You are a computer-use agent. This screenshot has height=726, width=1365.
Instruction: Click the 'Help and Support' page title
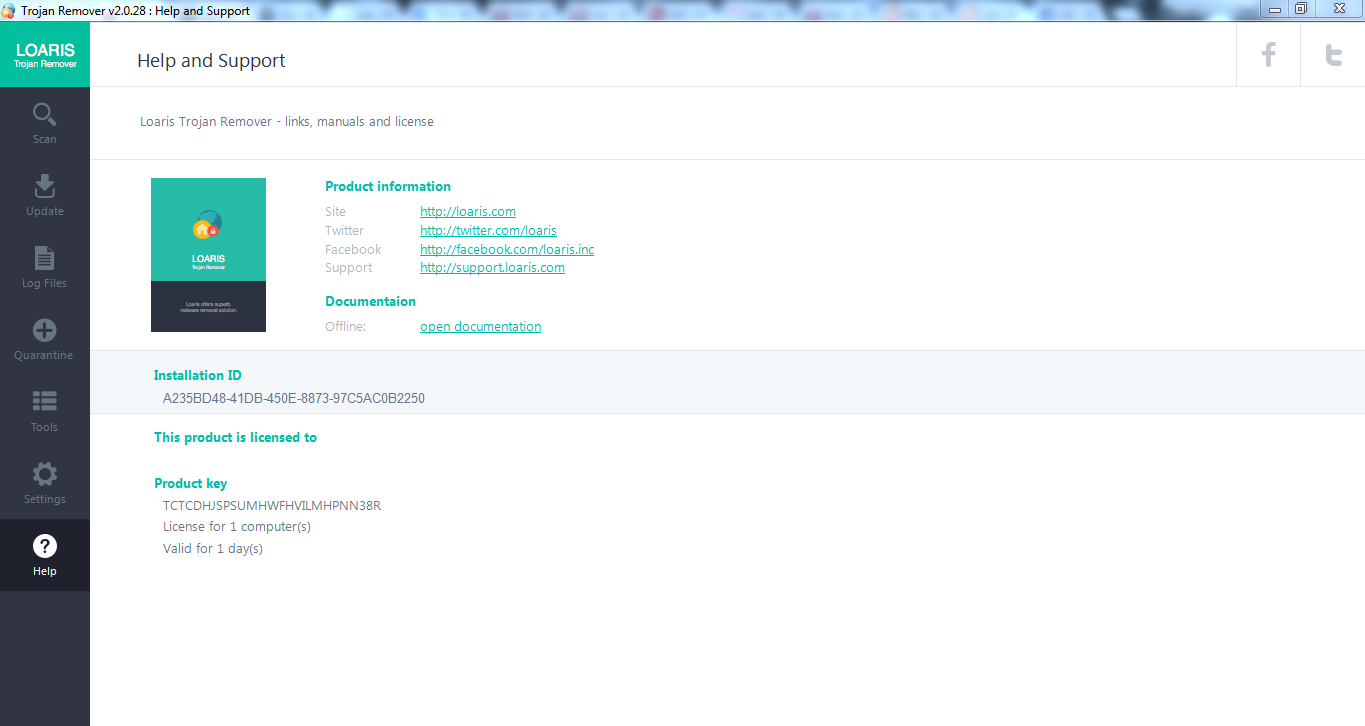pyautogui.click(x=211, y=61)
